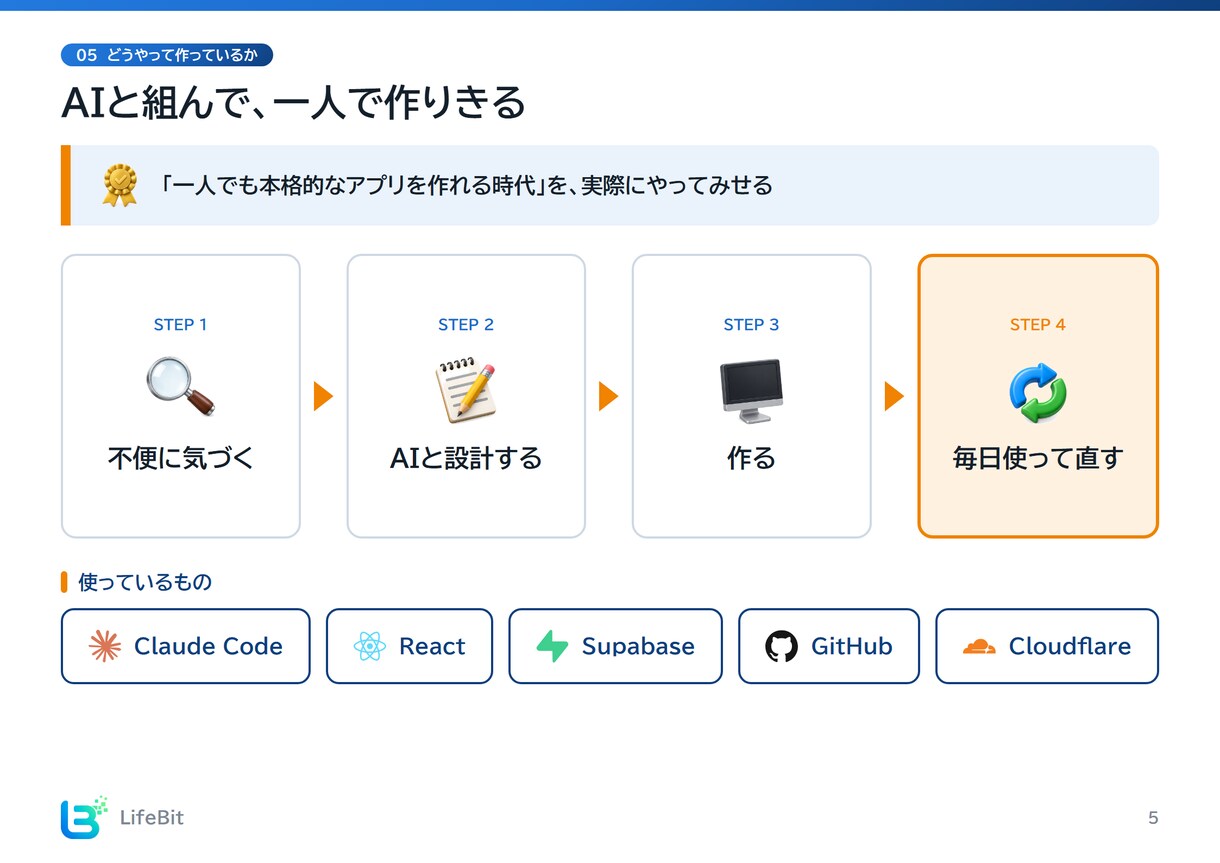Screen dimensions: 1220x863
Task: Click the STEP 3 label
Action: pyautogui.click(x=751, y=324)
